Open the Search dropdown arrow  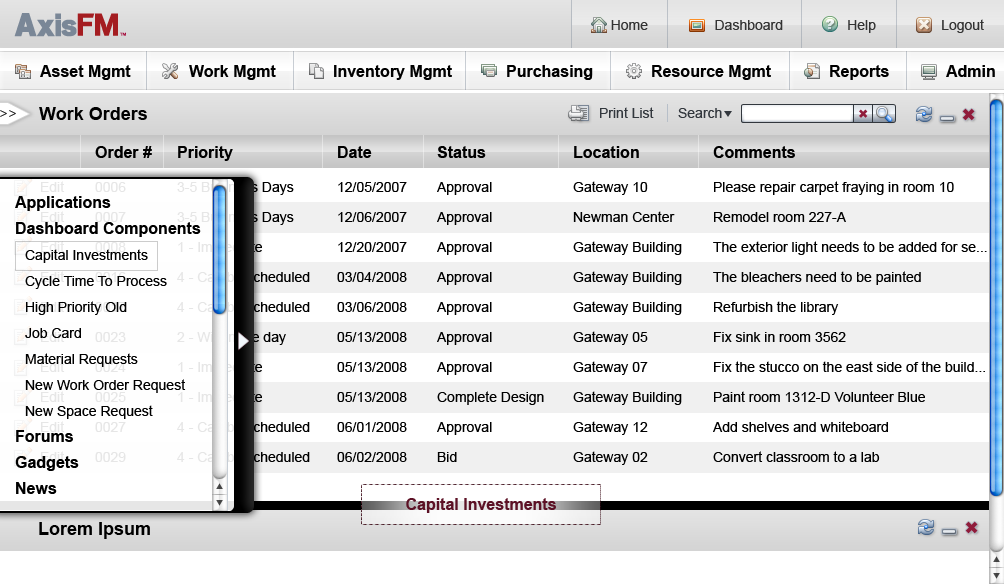point(728,114)
